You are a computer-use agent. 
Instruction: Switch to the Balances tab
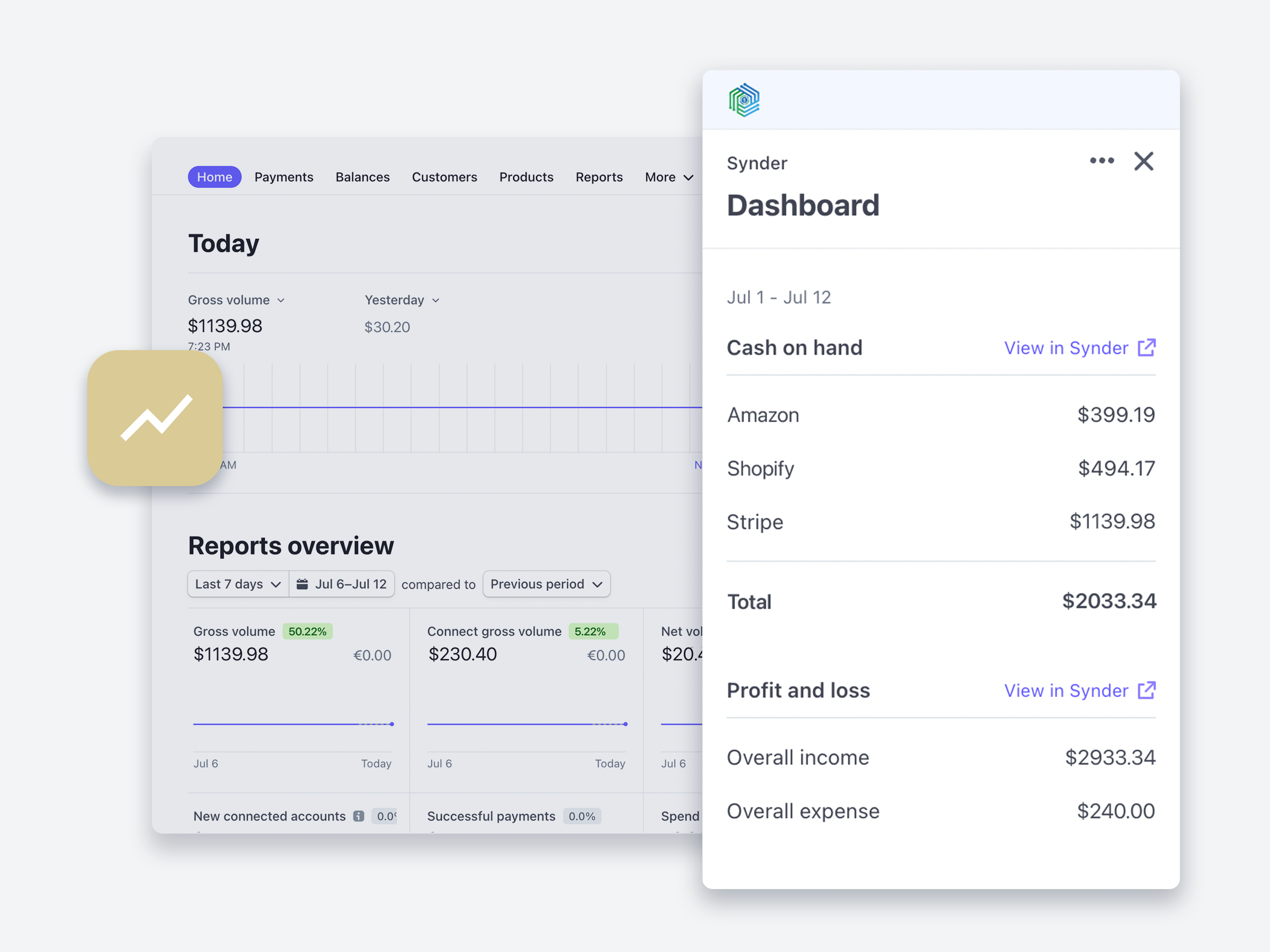pyautogui.click(x=362, y=177)
